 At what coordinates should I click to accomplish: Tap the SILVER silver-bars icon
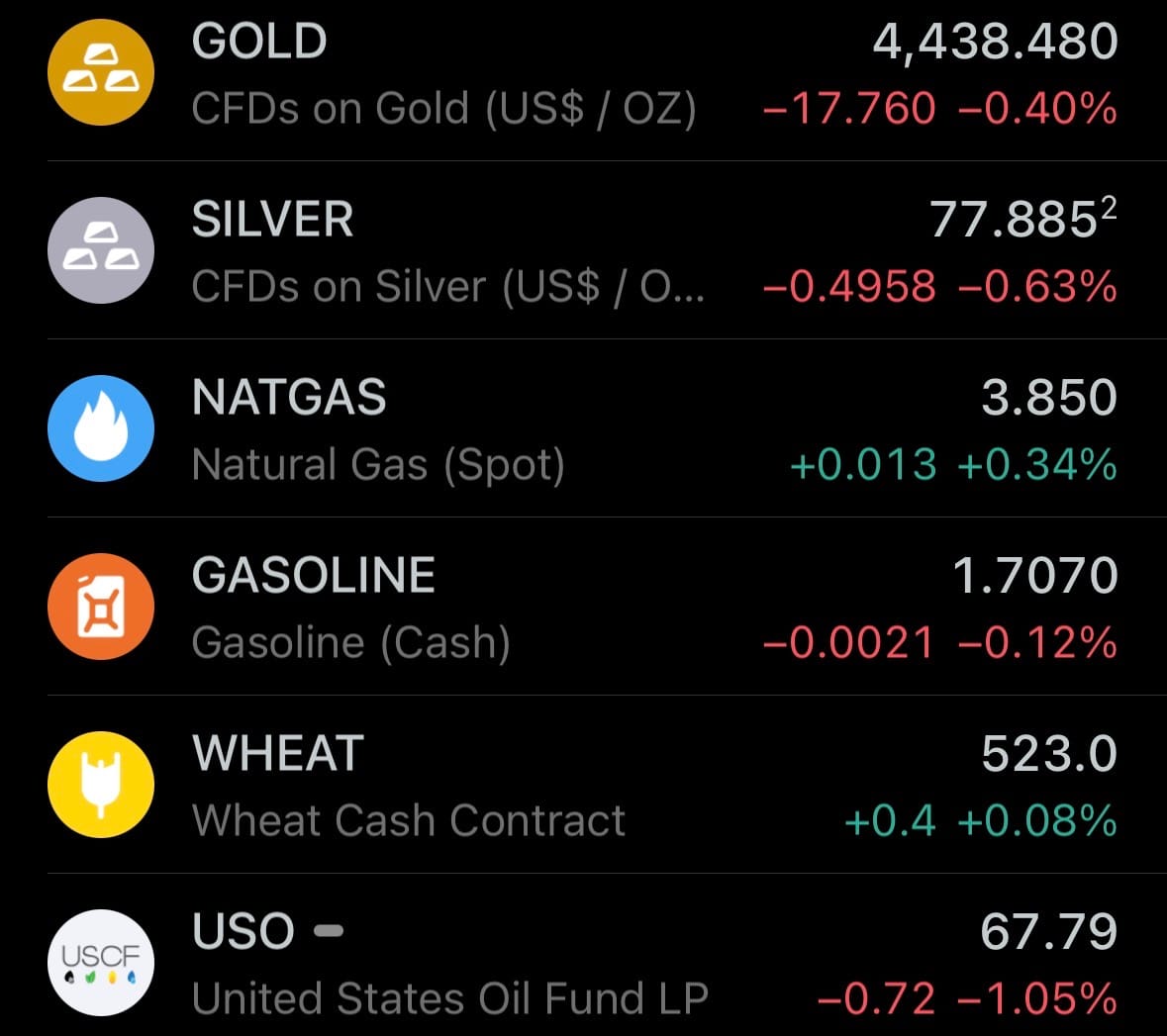tap(101, 250)
